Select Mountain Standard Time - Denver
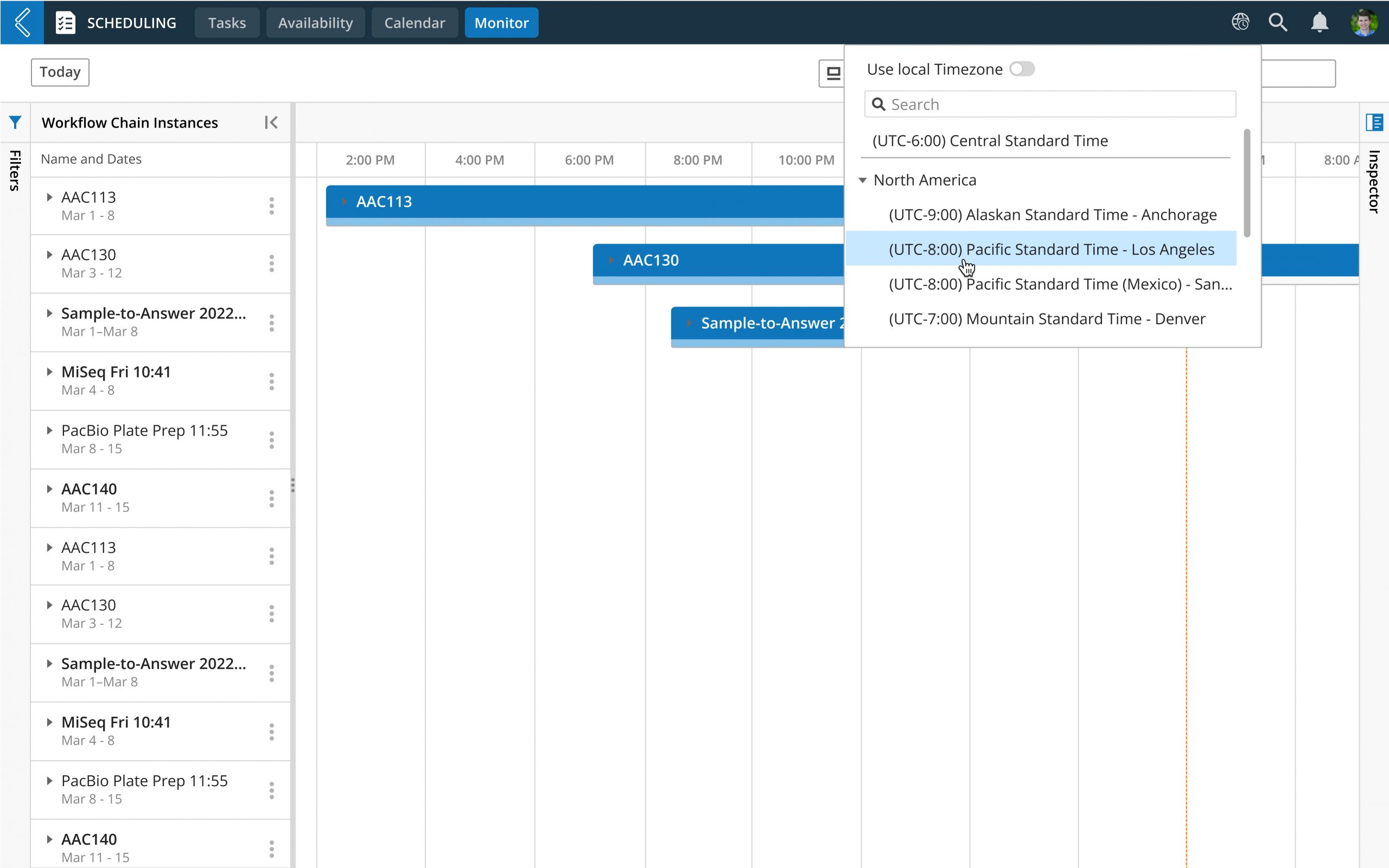 click(1046, 318)
